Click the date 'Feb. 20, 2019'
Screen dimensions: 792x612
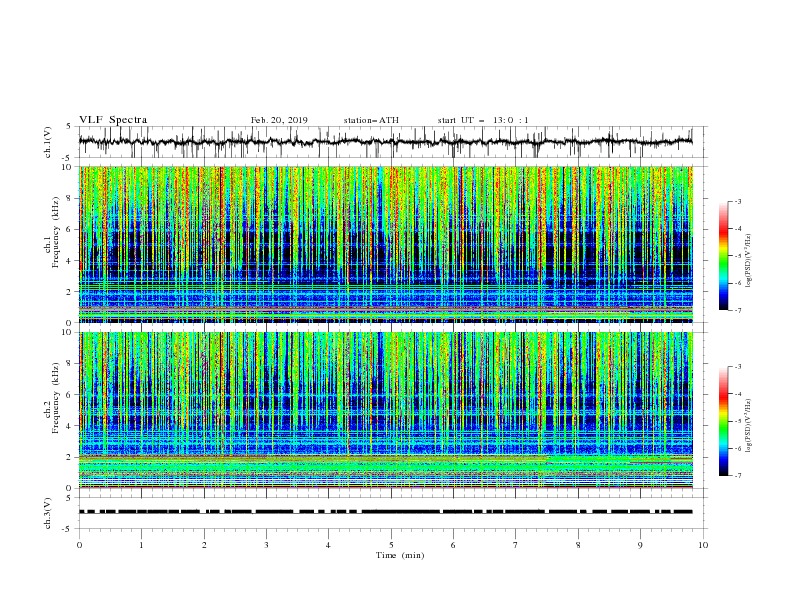pyautogui.click(x=279, y=120)
